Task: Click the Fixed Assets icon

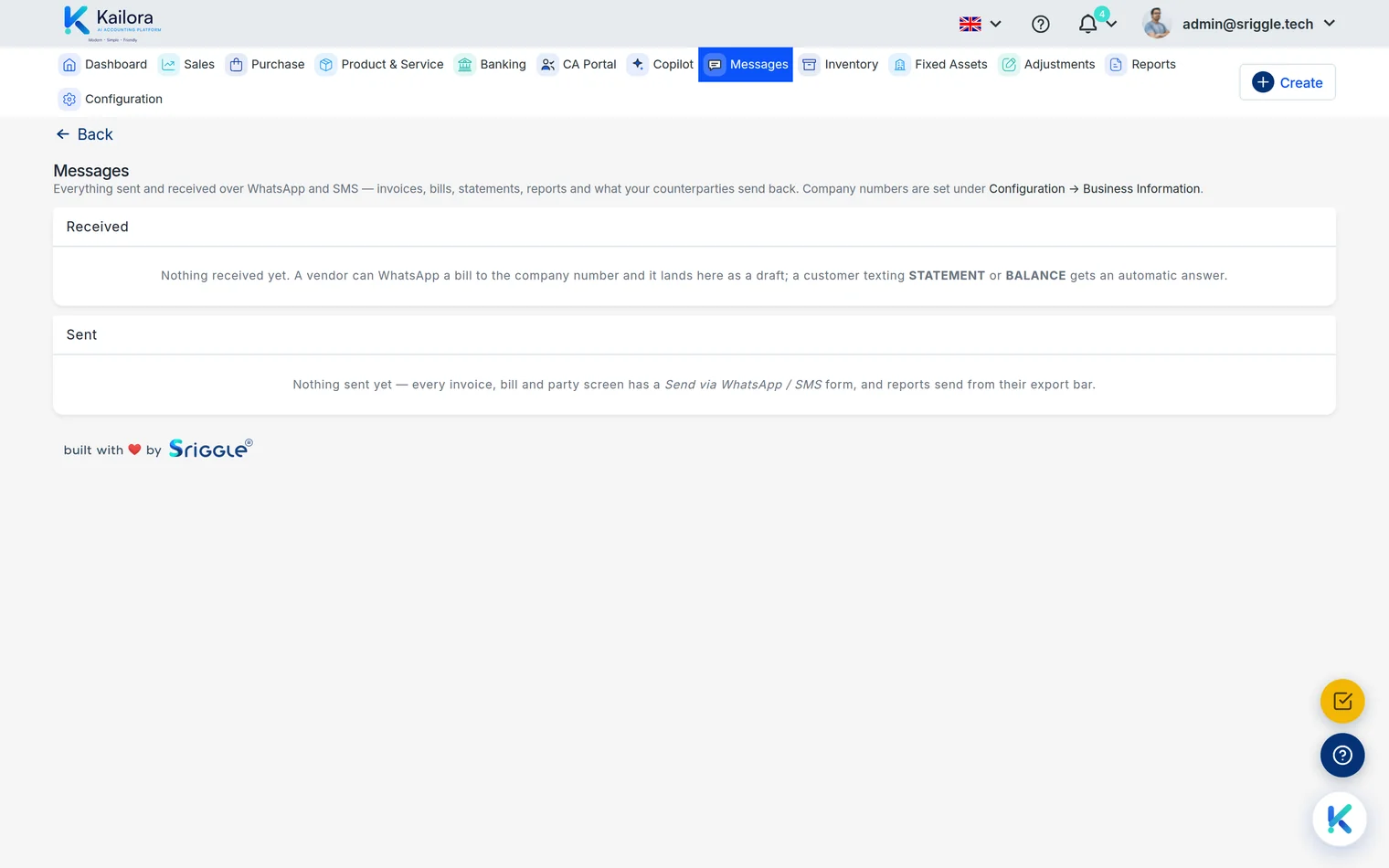Action: click(900, 65)
